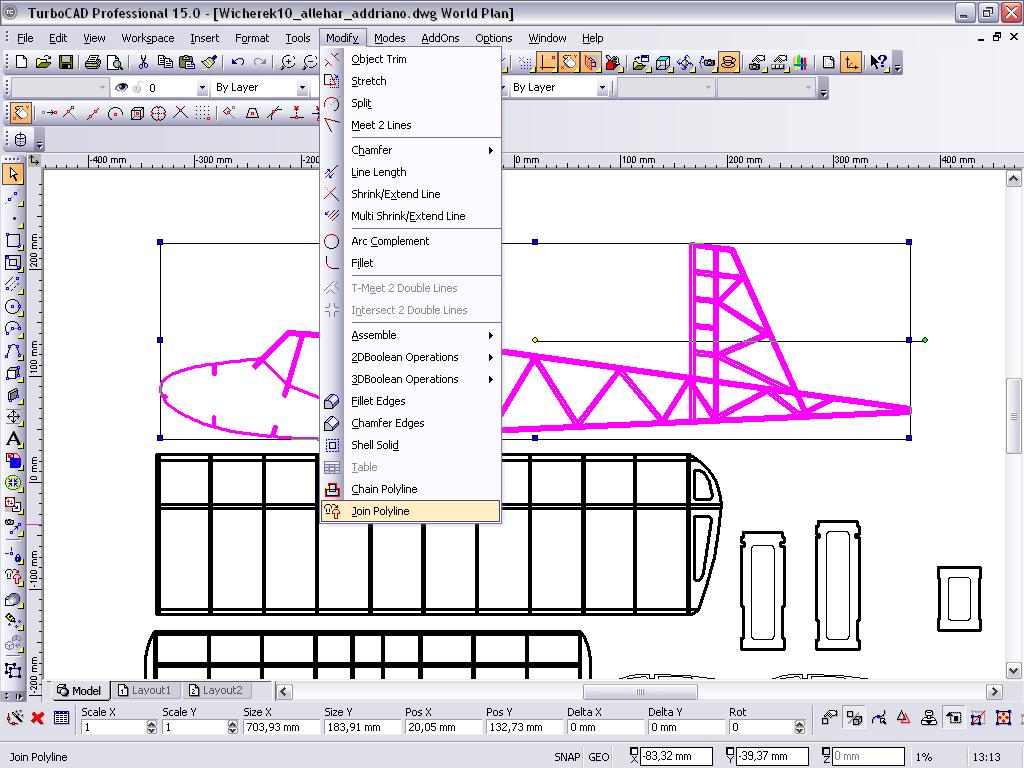Image resolution: width=1024 pixels, height=770 pixels.
Task: Click the Print icon in toolbar
Action: [92, 62]
